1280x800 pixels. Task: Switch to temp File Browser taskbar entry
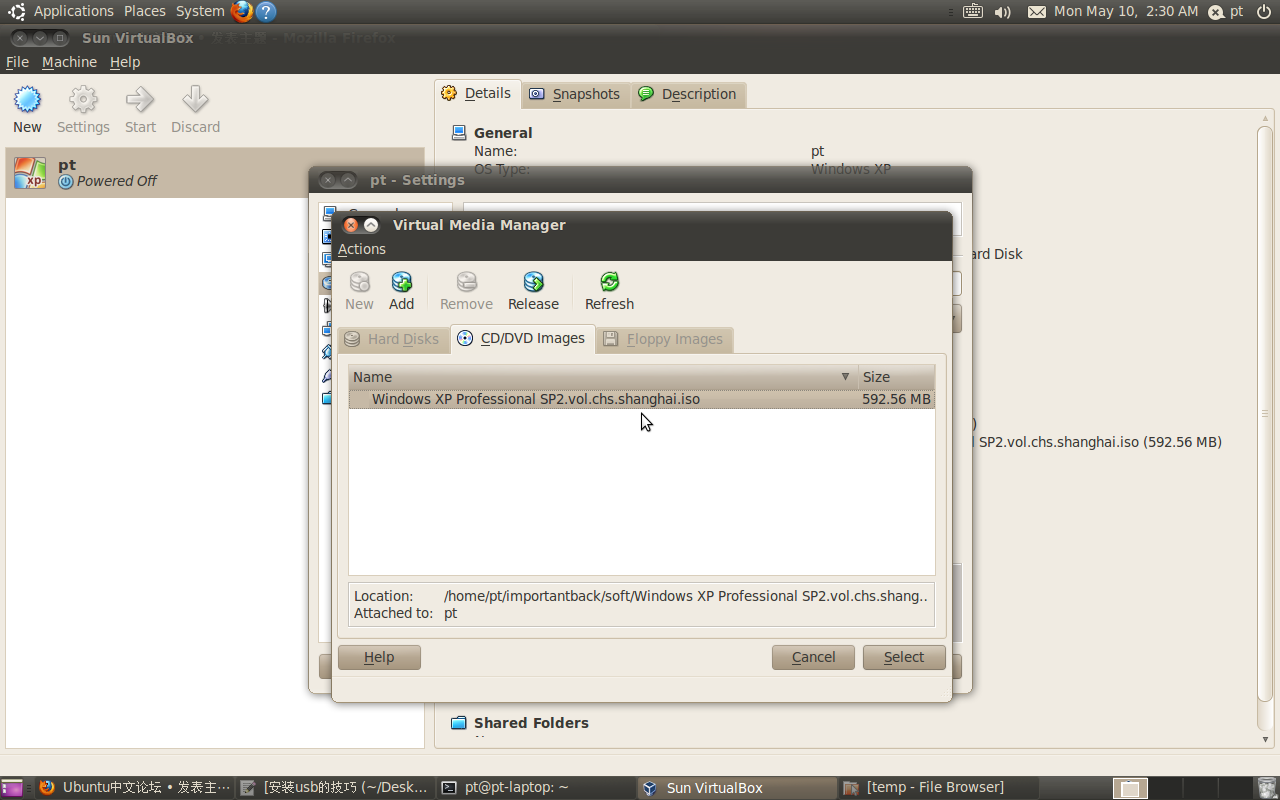(x=938, y=788)
